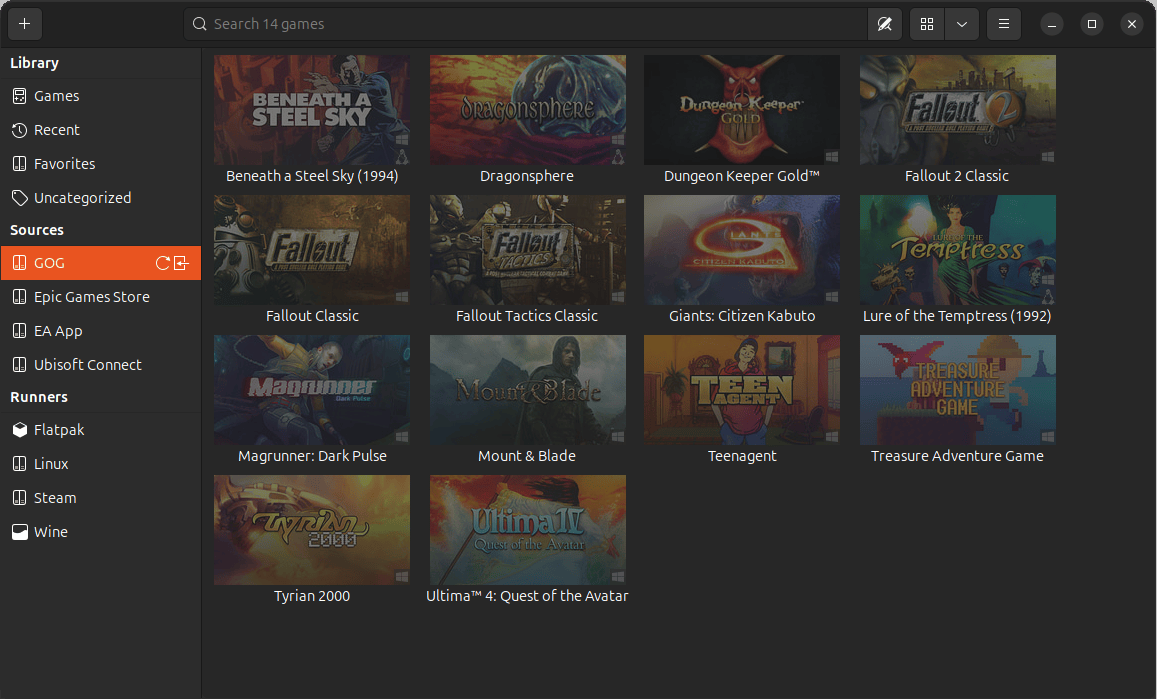Click the EA App sidebar icon
The image size is (1157, 699).
19,331
